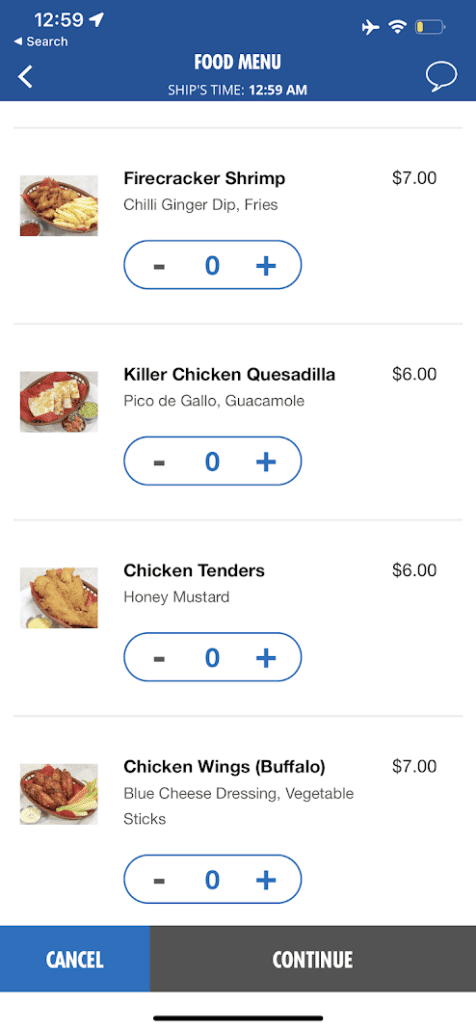
Task: Select the Firecracker Shrimp item title
Action: coord(204,178)
